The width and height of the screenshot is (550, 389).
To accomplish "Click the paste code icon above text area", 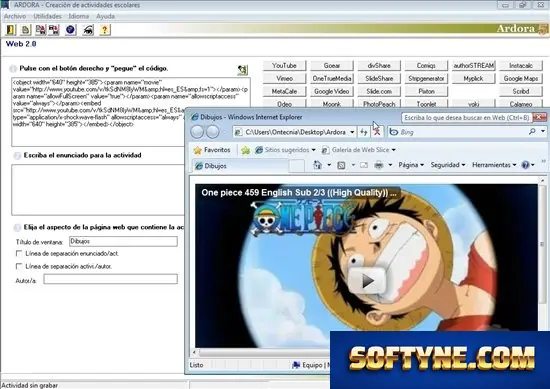I will coord(242,69).
